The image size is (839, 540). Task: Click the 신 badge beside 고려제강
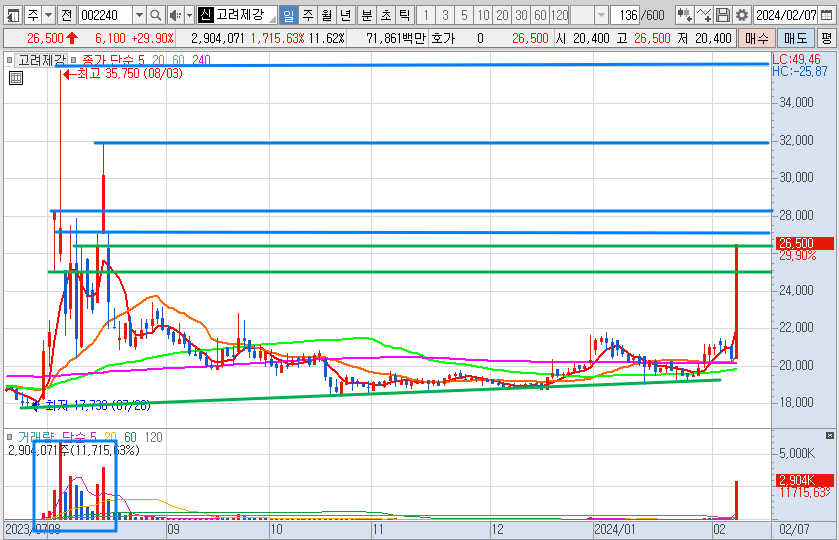tap(205, 15)
